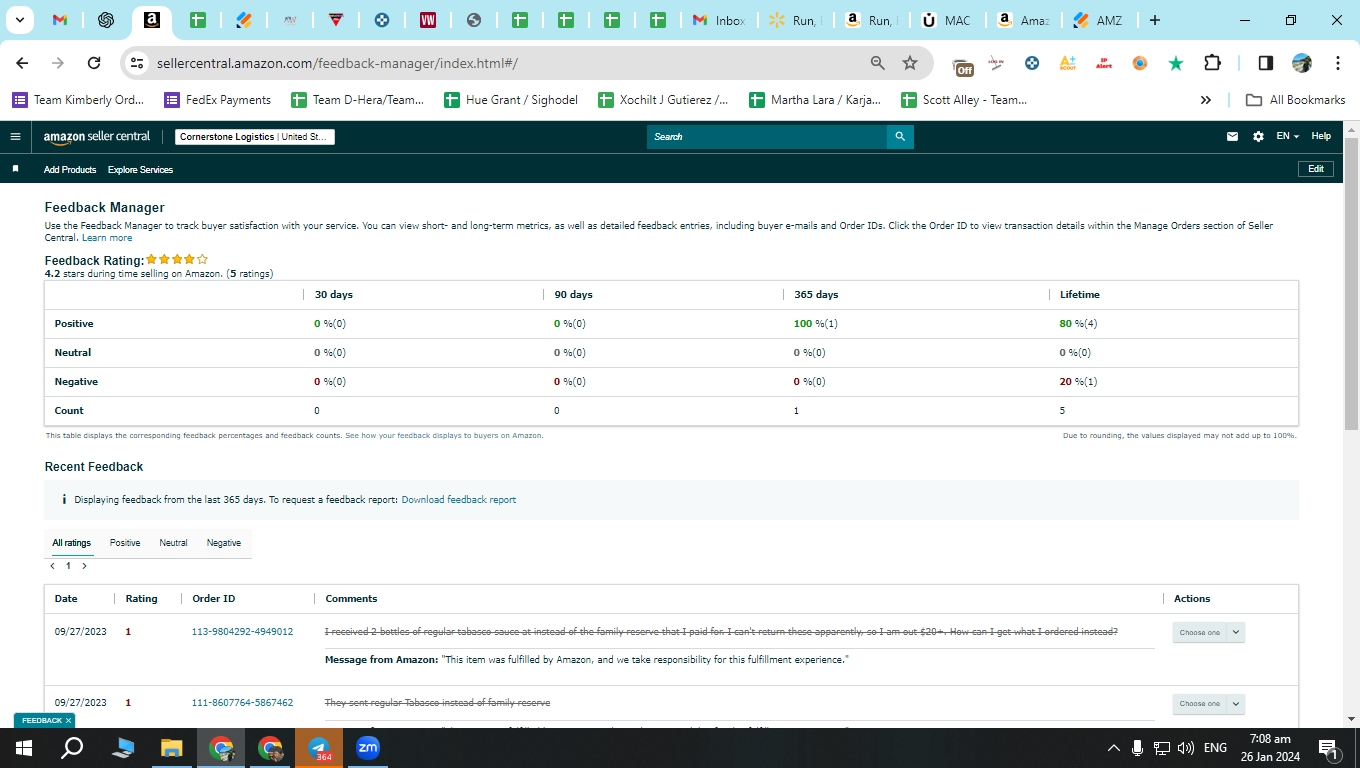Close the FEEDBACK widget with its X
The height and width of the screenshot is (768, 1360).
click(68, 720)
